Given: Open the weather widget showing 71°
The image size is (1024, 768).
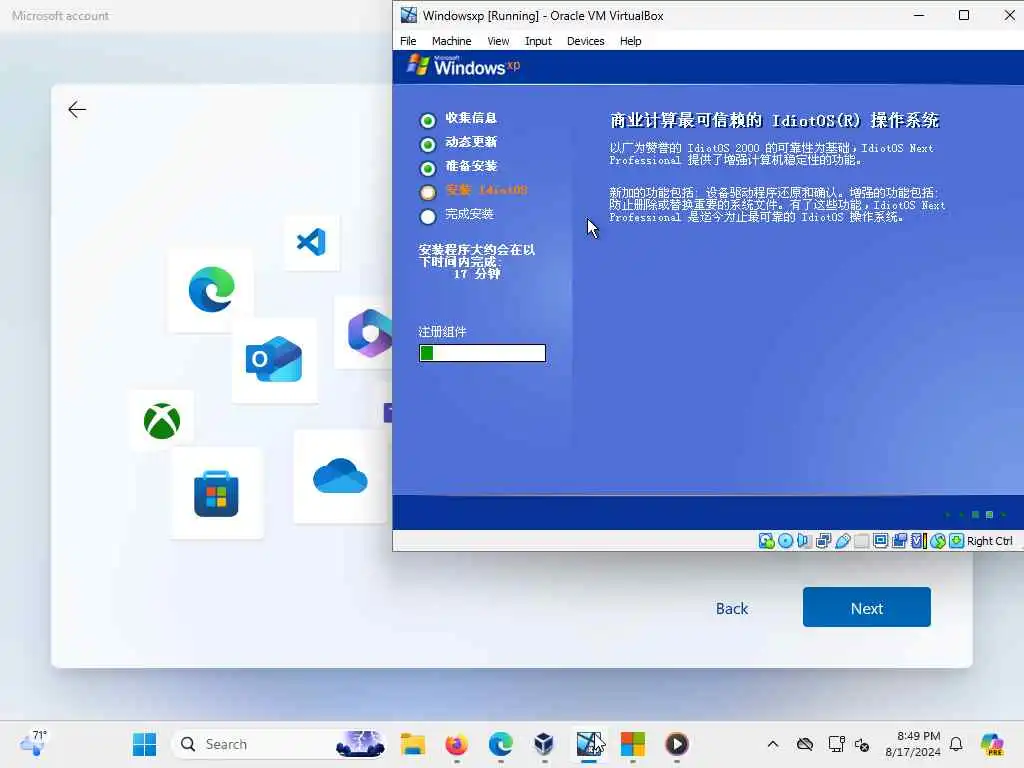Looking at the screenshot, I should (x=33, y=743).
